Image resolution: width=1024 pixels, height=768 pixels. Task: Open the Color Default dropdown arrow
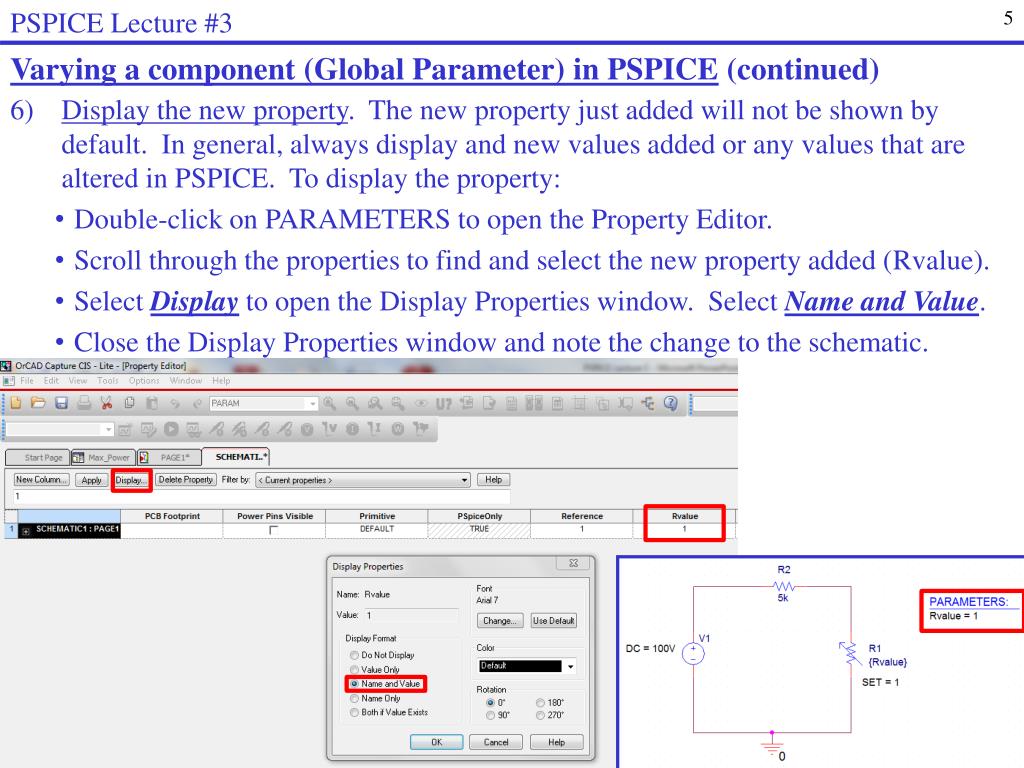(x=570, y=666)
